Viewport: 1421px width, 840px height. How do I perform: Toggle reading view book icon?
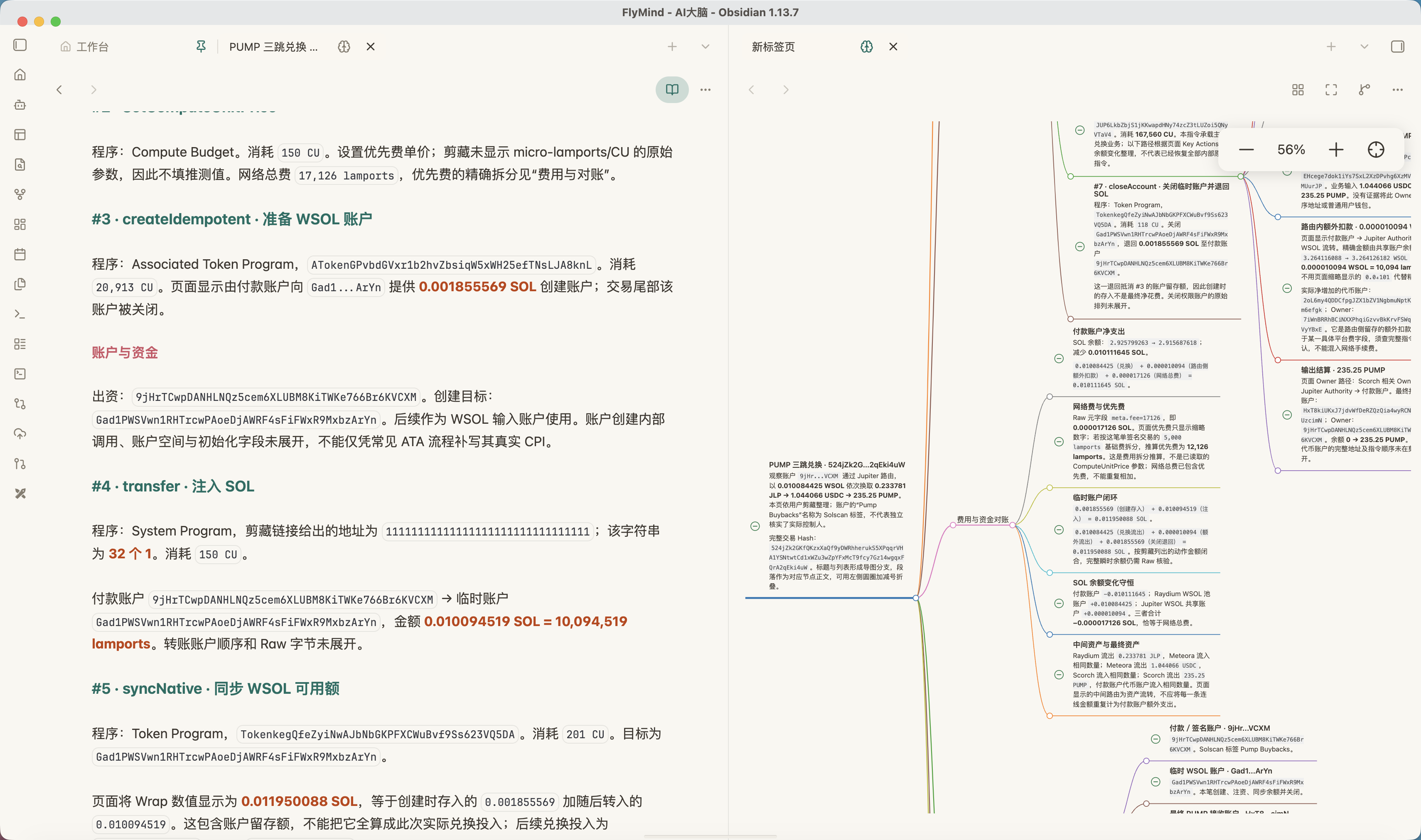pyautogui.click(x=672, y=89)
